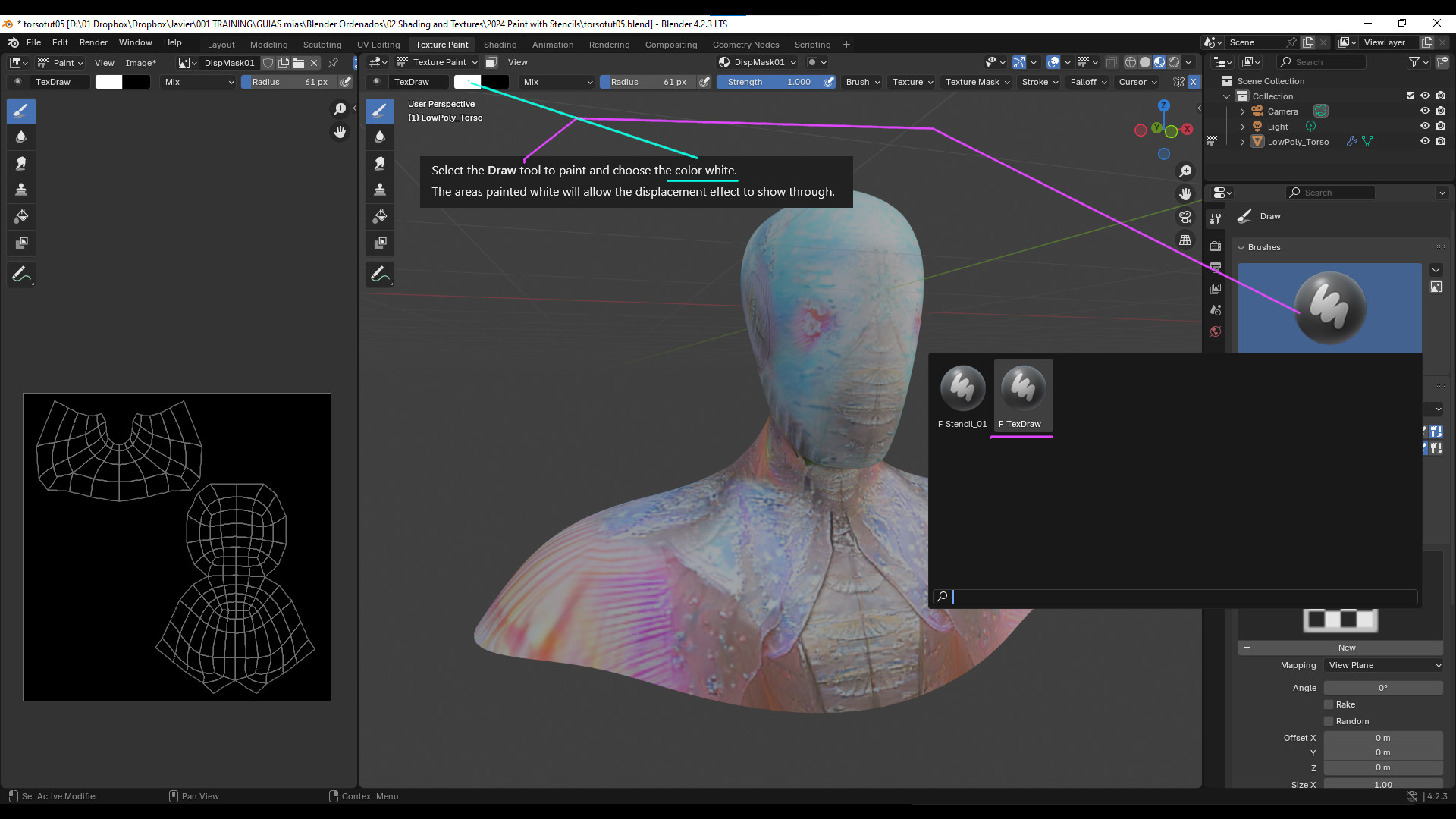
Task: Toggle perspective/orthographic grid icon in viewport
Action: point(1185,240)
